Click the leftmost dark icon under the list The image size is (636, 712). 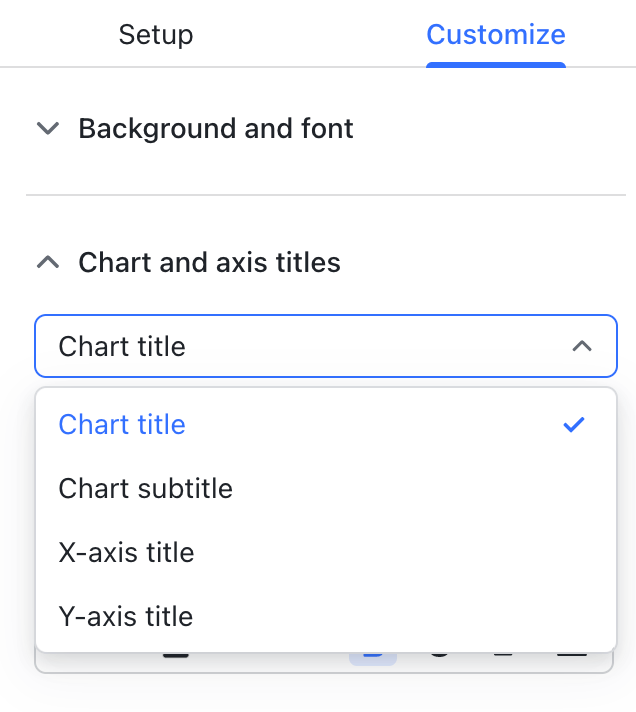coord(176,657)
